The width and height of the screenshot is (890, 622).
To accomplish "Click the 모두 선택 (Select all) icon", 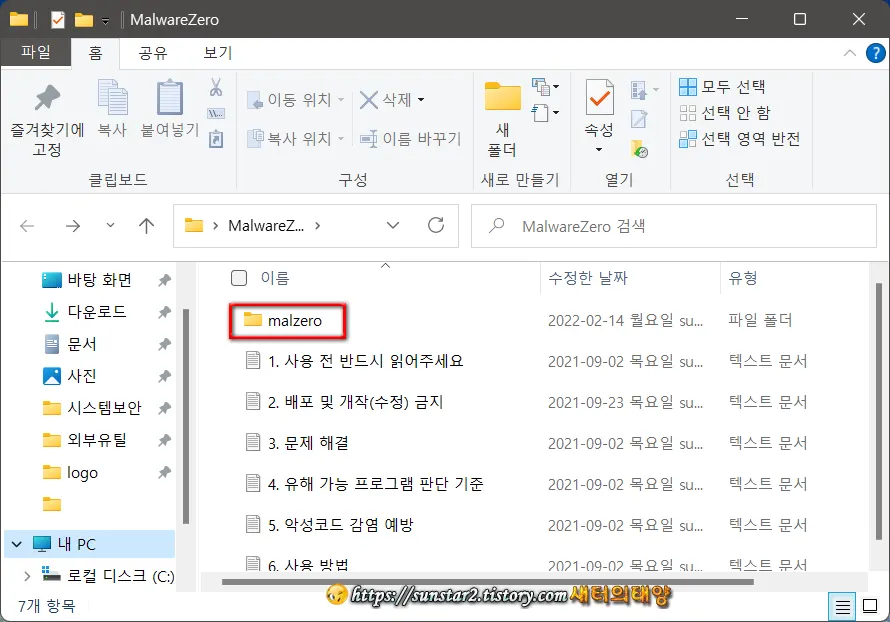I will (689, 86).
